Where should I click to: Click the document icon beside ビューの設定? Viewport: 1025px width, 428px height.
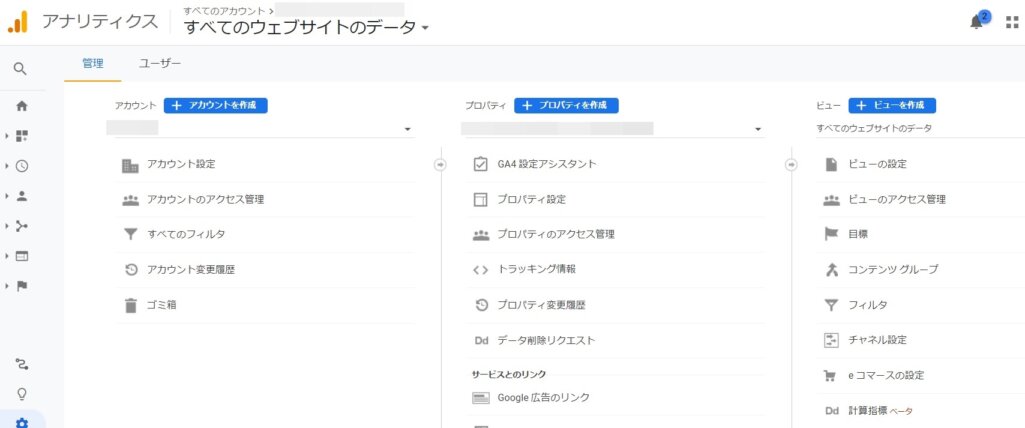point(831,164)
